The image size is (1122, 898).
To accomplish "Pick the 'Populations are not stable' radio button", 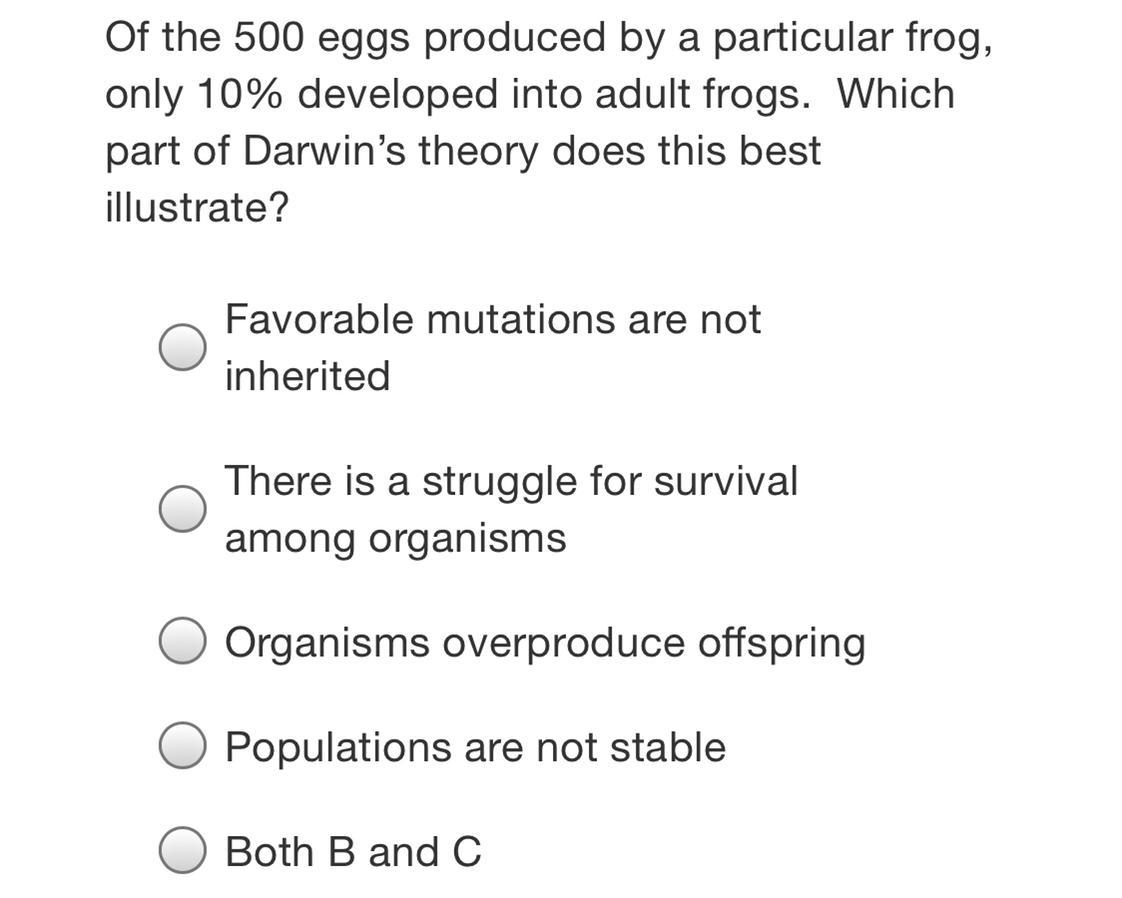I will [182, 745].
